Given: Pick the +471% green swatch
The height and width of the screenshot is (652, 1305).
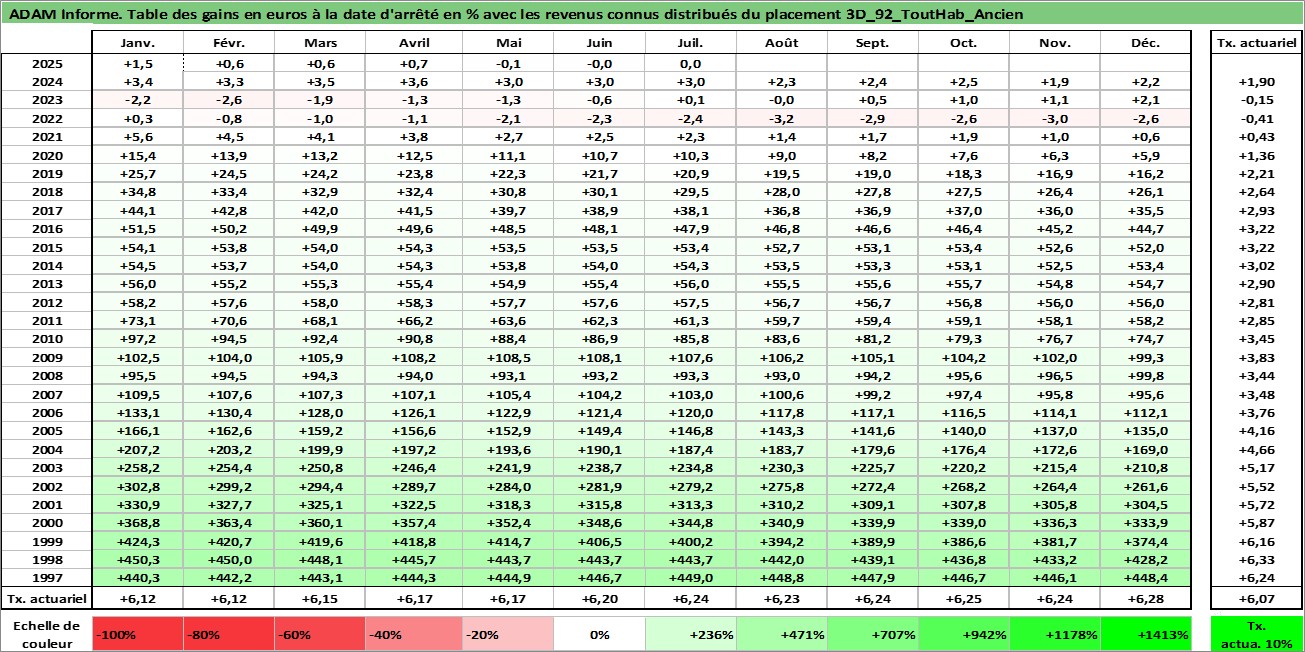Looking at the screenshot, I should coord(782,634).
